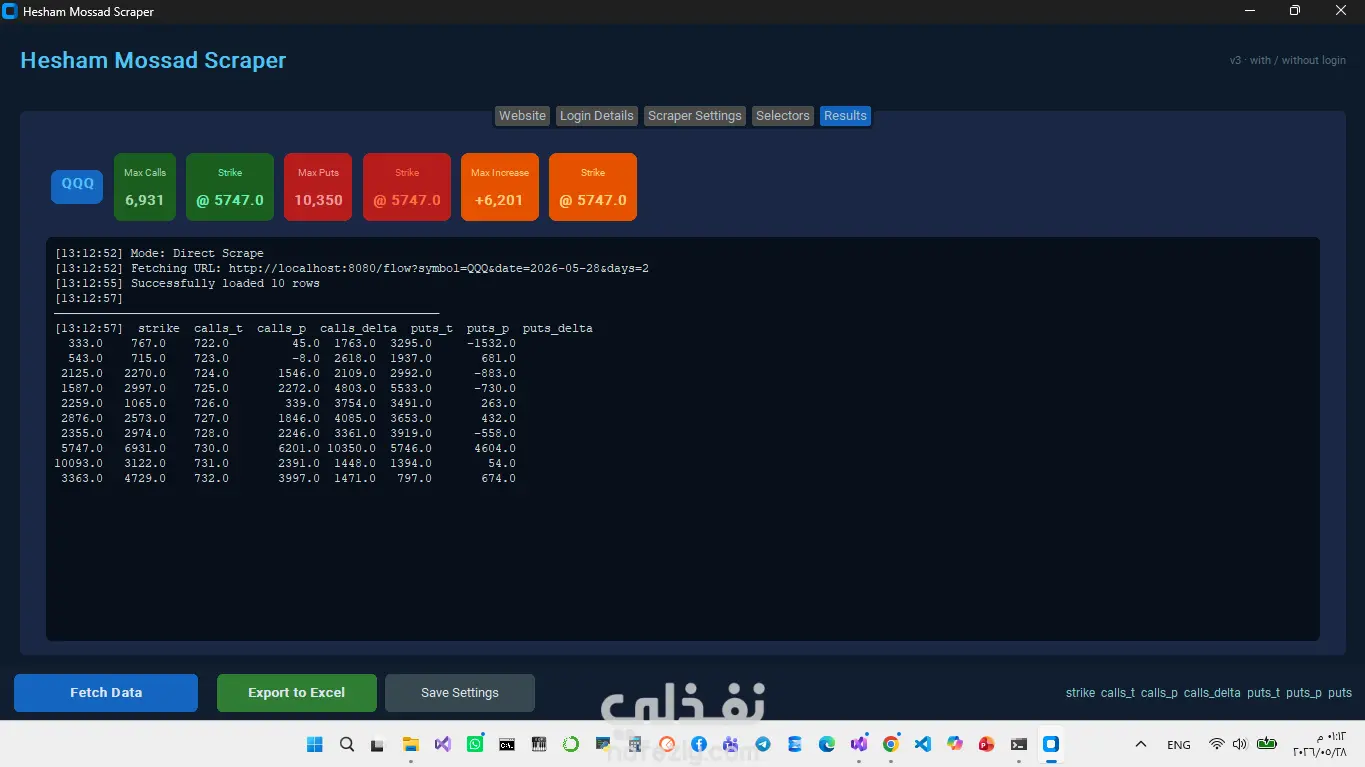Go to the Scraper Settings tab
This screenshot has width=1365, height=767.
[695, 116]
